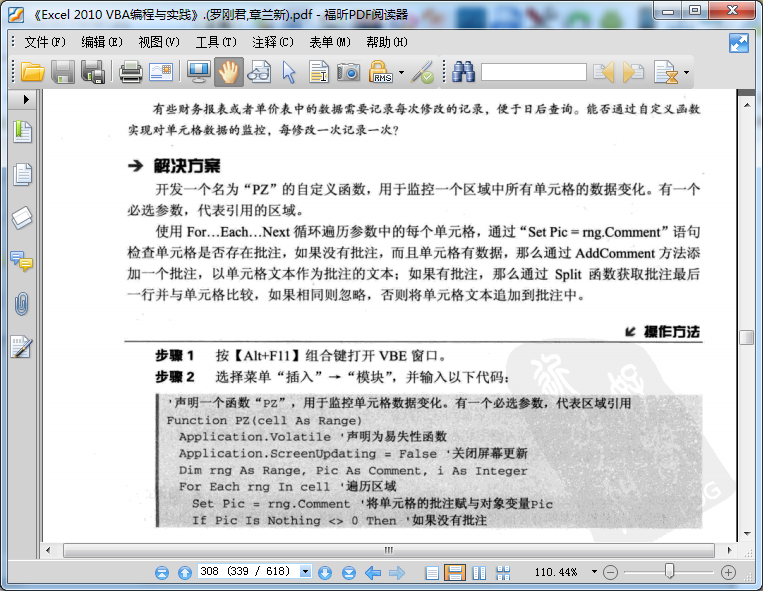This screenshot has width=763, height=591.
Task: Print the document with printer icon
Action: pyautogui.click(x=131, y=72)
